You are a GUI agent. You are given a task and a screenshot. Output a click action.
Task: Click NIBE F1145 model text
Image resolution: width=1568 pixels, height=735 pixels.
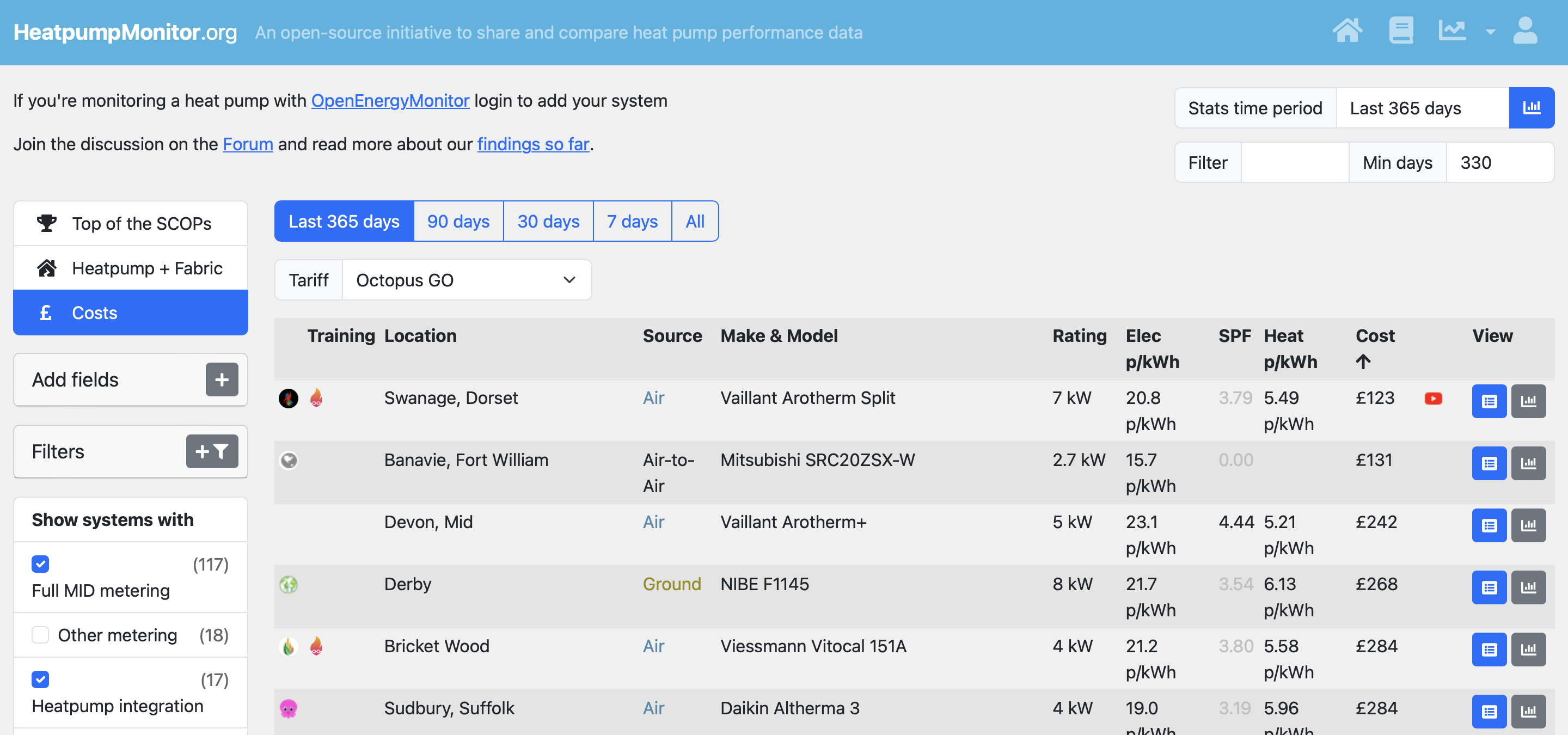coord(764,584)
